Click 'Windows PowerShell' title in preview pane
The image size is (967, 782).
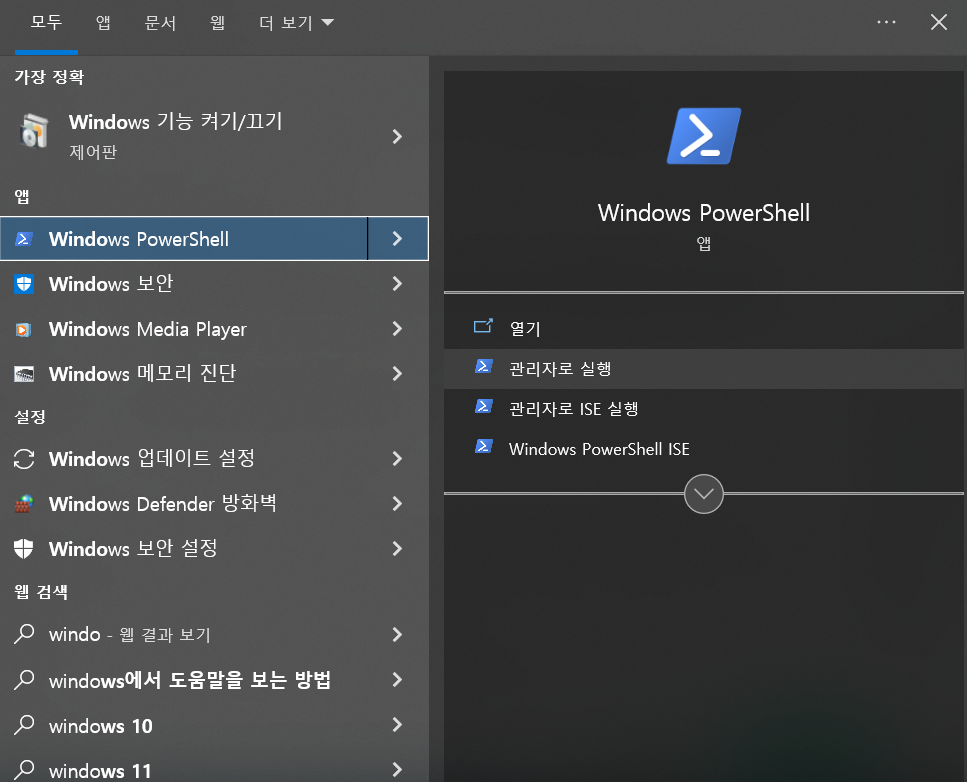[x=704, y=213]
